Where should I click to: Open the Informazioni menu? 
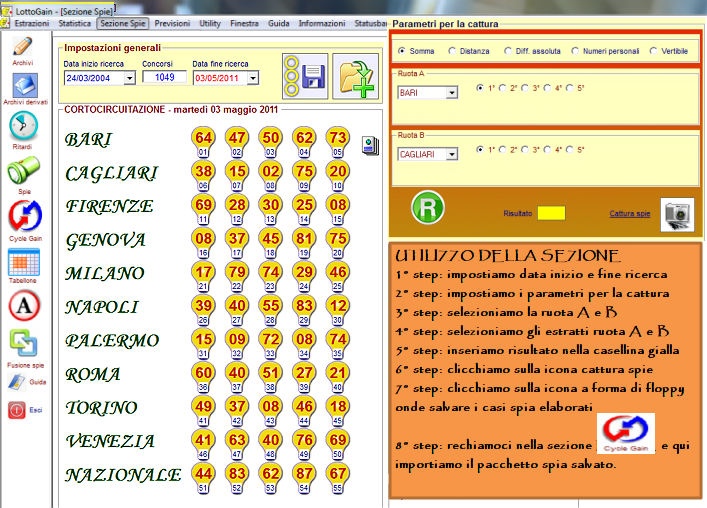tap(322, 23)
